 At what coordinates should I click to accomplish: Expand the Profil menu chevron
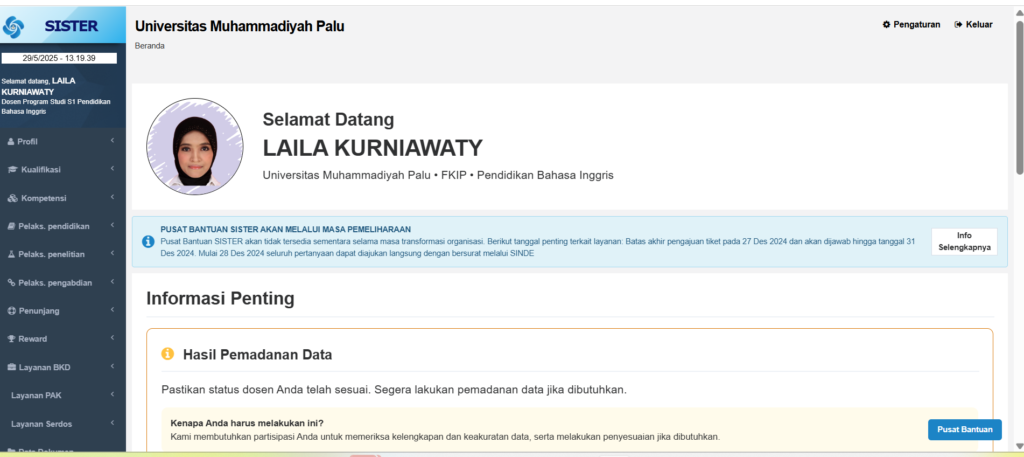coord(112,141)
